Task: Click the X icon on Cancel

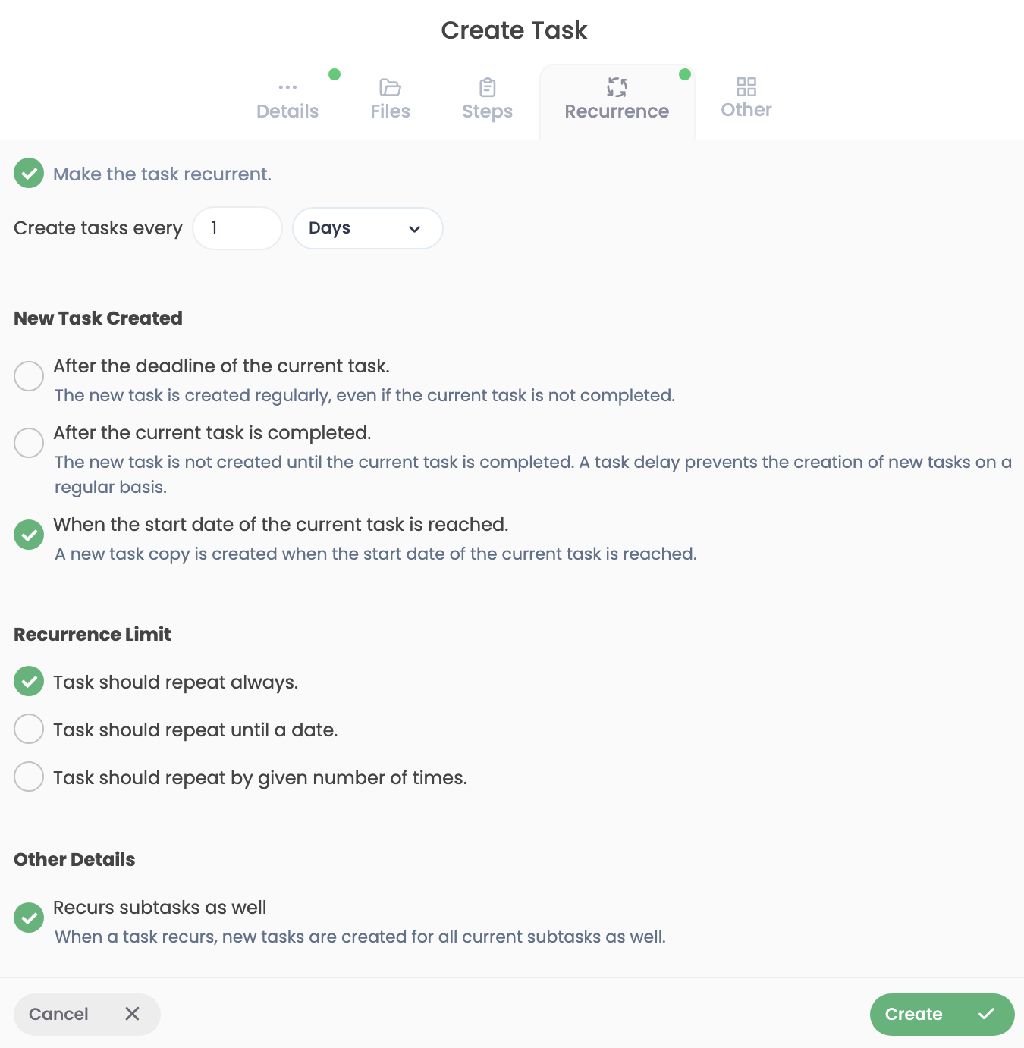Action: click(x=132, y=1013)
